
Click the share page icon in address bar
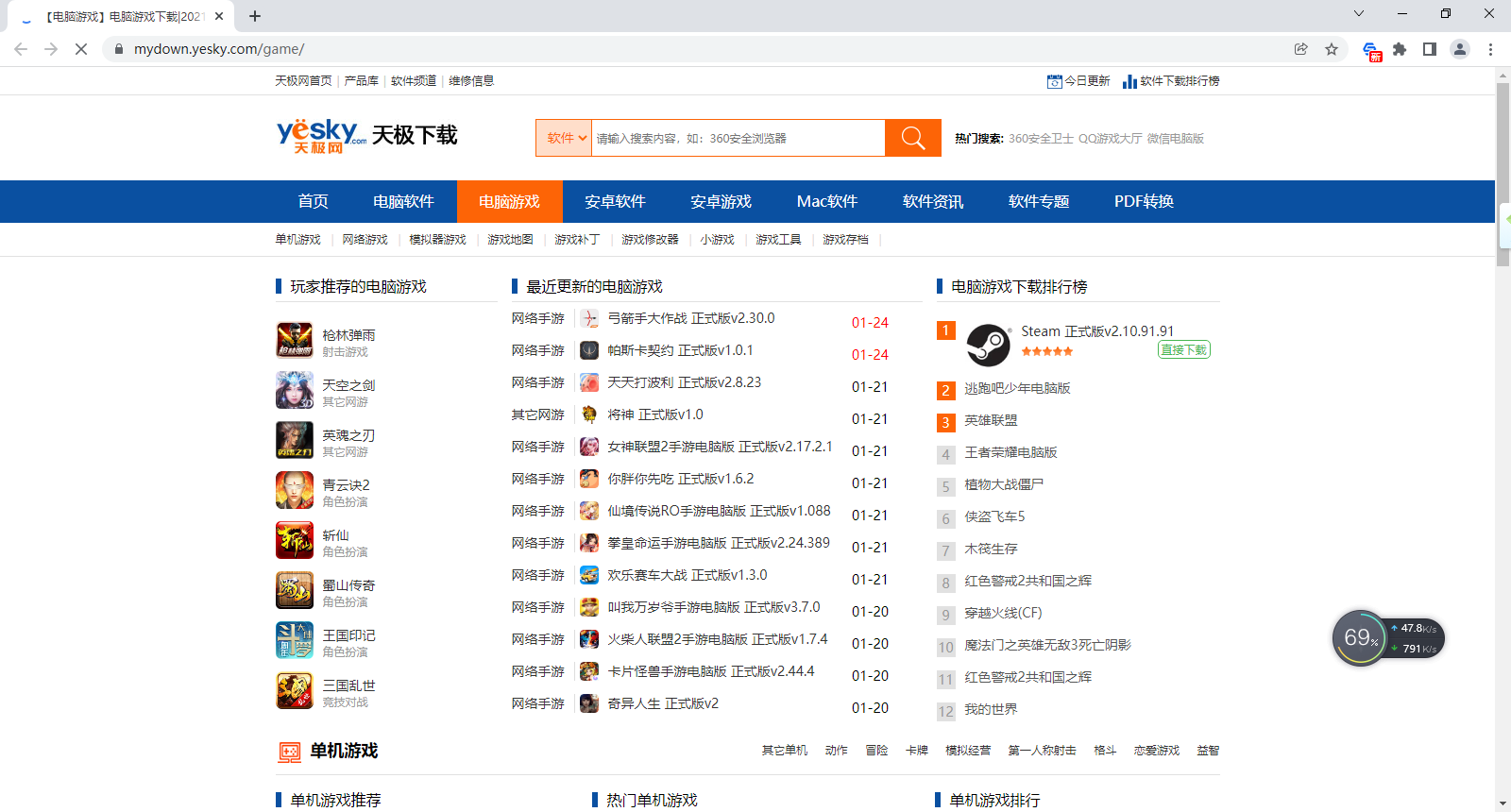(1301, 49)
